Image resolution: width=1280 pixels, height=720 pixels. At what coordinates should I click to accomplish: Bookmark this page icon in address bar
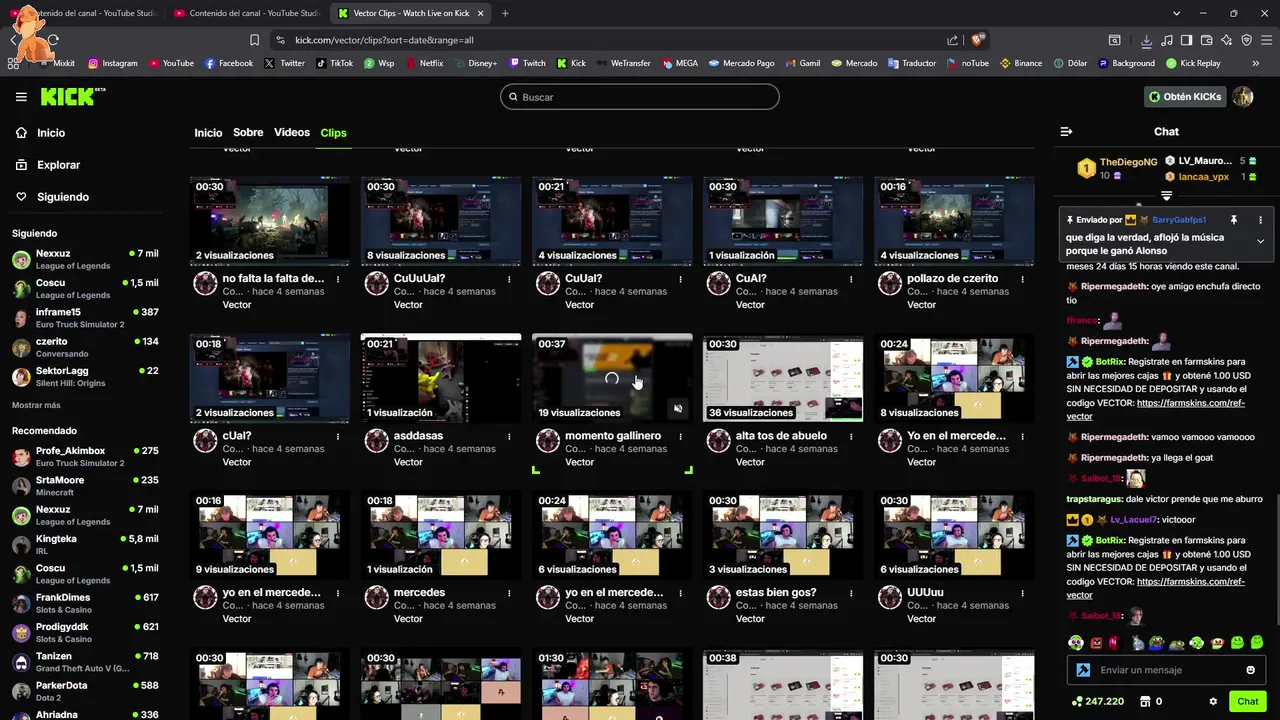(x=254, y=40)
